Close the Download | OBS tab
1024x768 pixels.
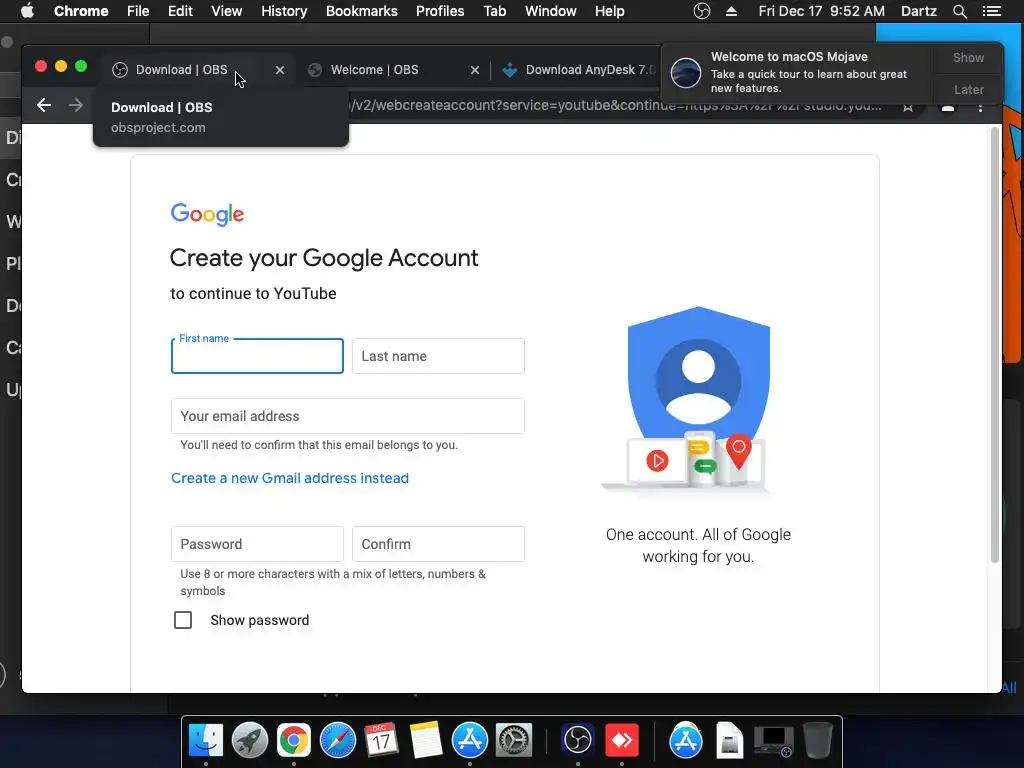click(280, 70)
